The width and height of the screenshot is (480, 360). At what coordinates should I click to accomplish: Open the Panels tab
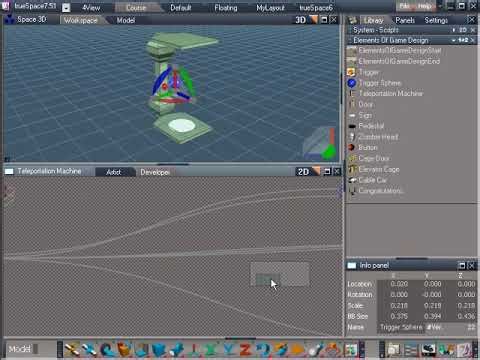(x=405, y=20)
